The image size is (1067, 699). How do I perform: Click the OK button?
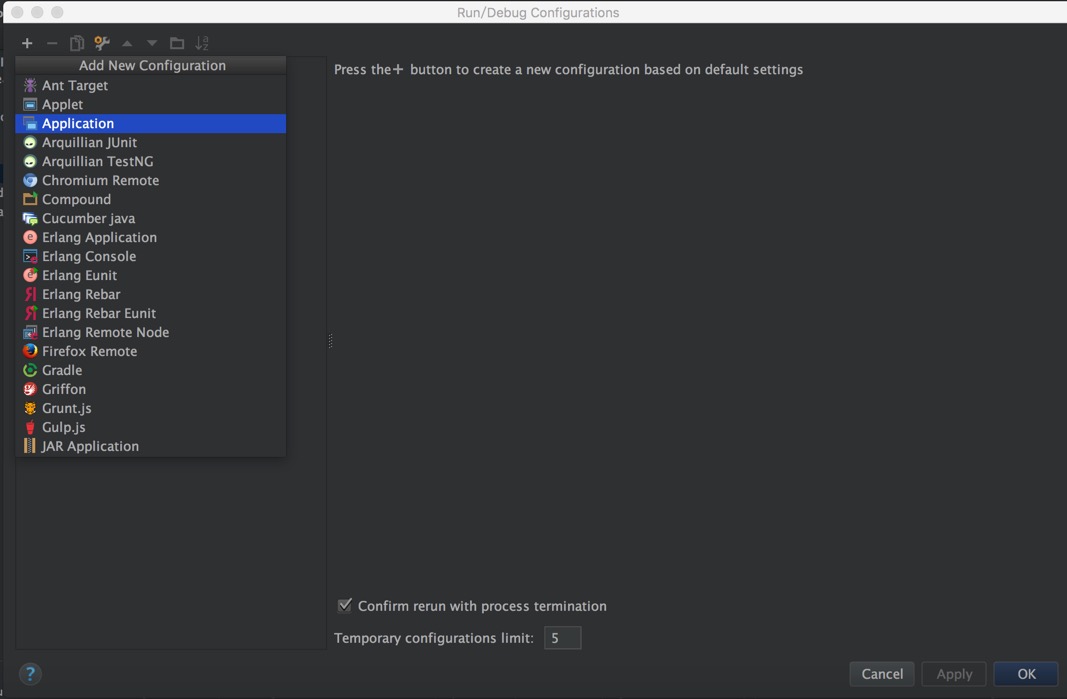tap(1026, 674)
